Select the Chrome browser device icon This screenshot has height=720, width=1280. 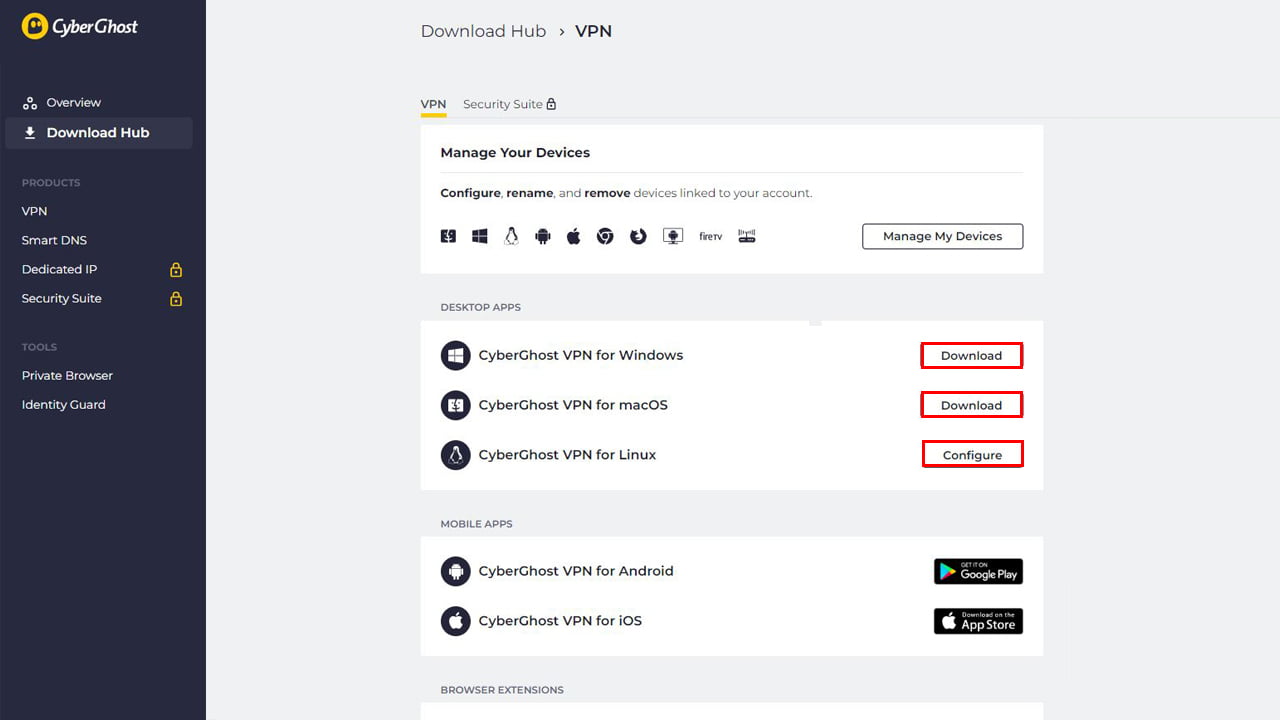pyautogui.click(x=605, y=236)
